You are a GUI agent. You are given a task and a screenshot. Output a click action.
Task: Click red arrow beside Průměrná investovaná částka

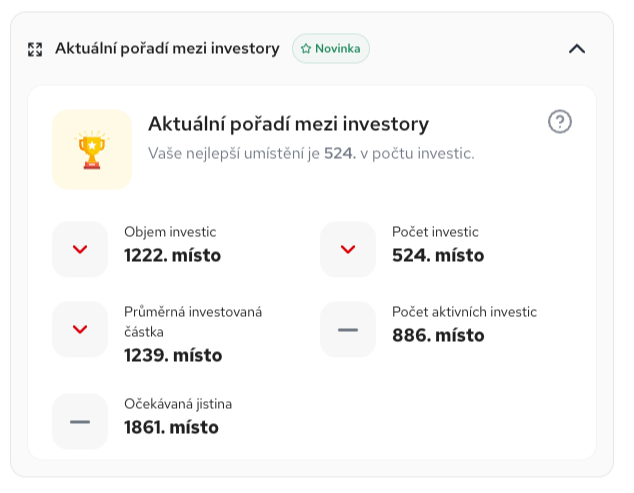pyautogui.click(x=80, y=329)
